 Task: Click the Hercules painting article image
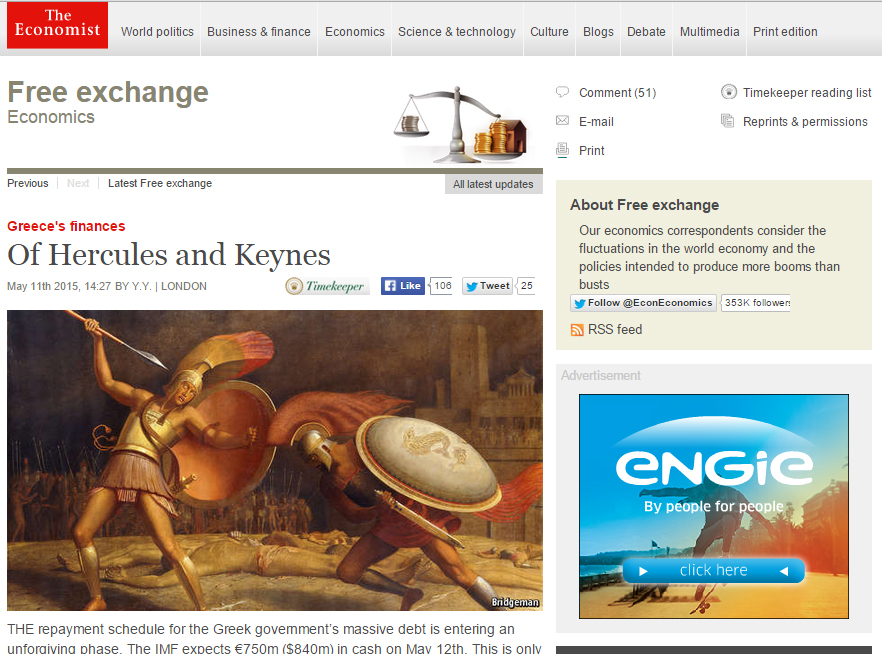click(x=274, y=460)
